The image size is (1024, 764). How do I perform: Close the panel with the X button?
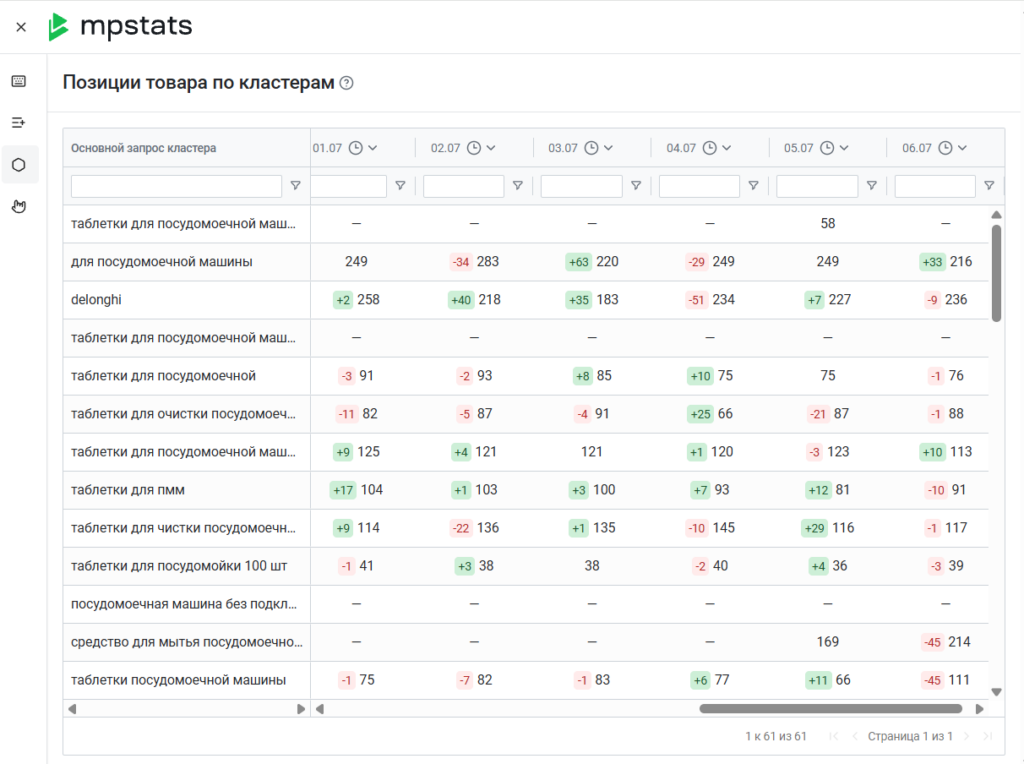(21, 27)
